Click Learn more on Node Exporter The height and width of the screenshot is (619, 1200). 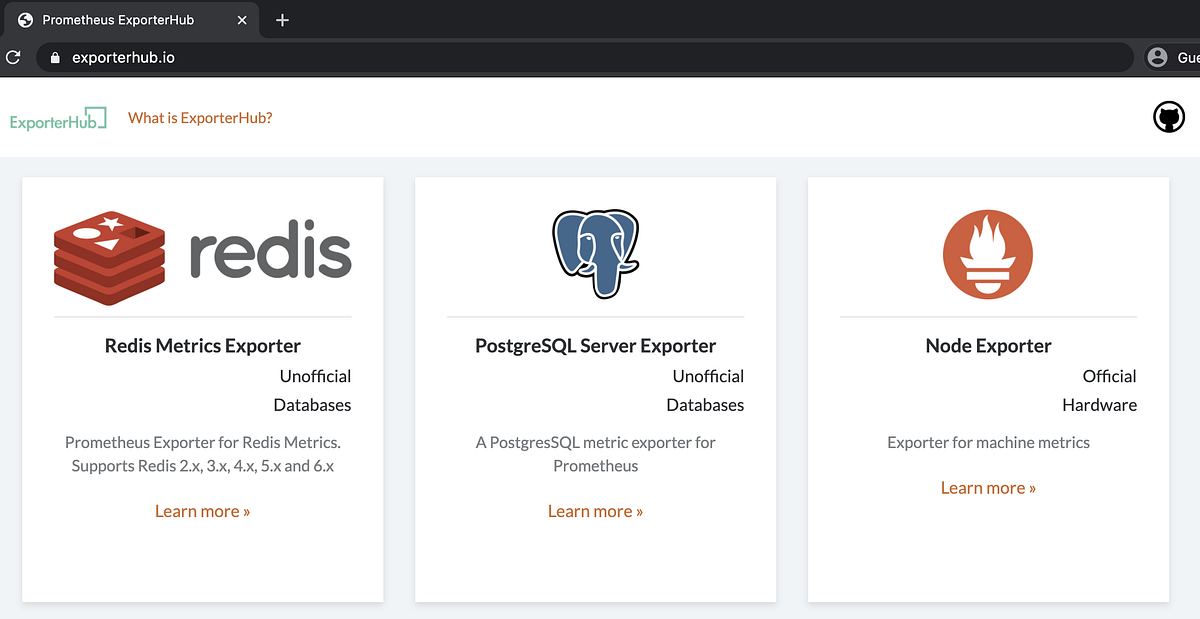pos(988,487)
